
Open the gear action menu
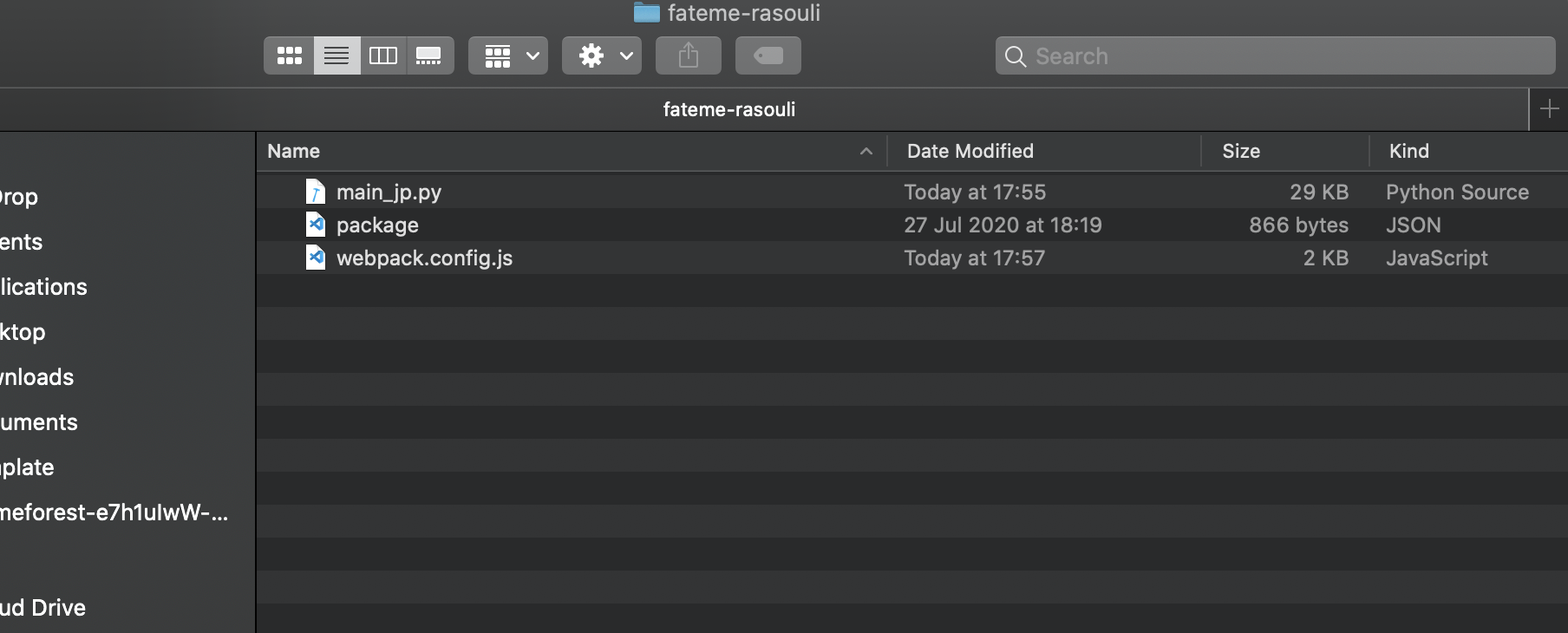602,56
